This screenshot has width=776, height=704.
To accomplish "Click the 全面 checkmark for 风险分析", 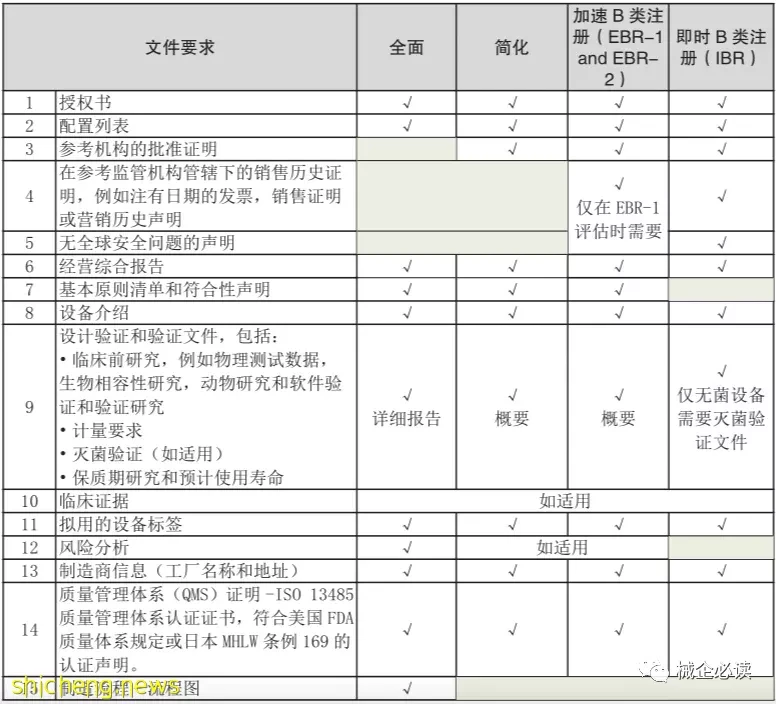I will point(407,547).
